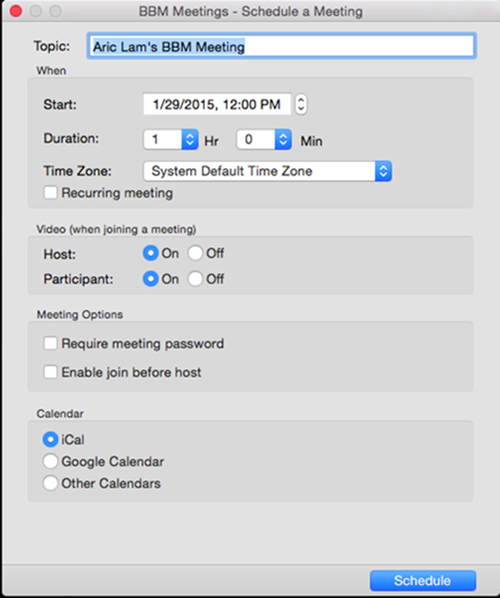Set Participant video to On

[150, 279]
